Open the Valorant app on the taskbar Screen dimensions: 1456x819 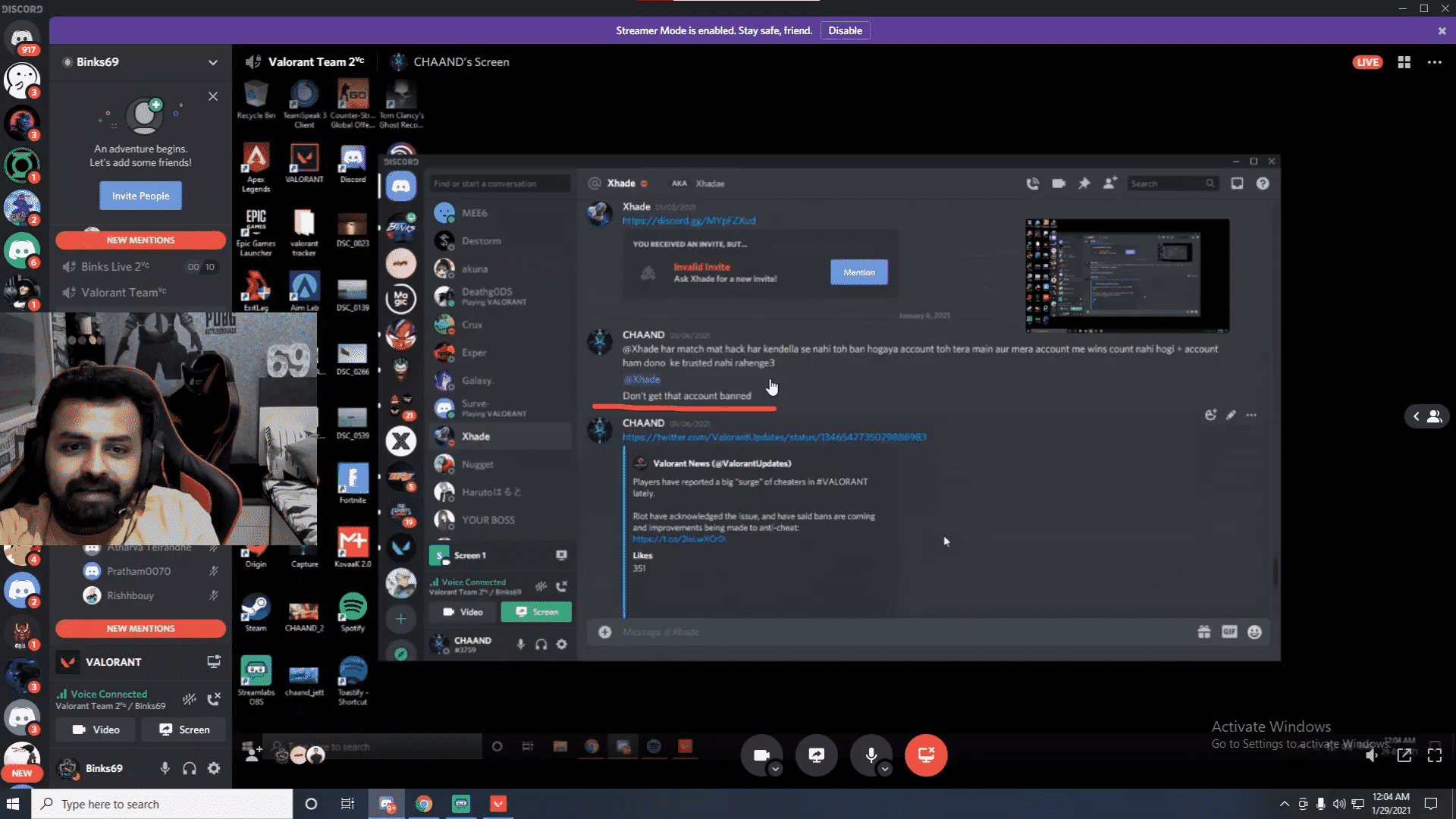point(498,804)
